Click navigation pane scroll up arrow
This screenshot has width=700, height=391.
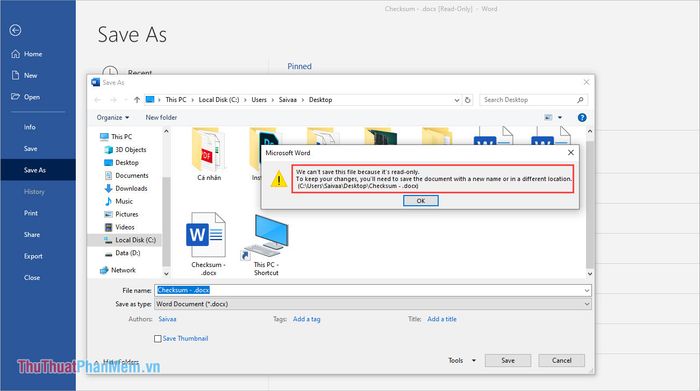pyautogui.click(x=166, y=131)
